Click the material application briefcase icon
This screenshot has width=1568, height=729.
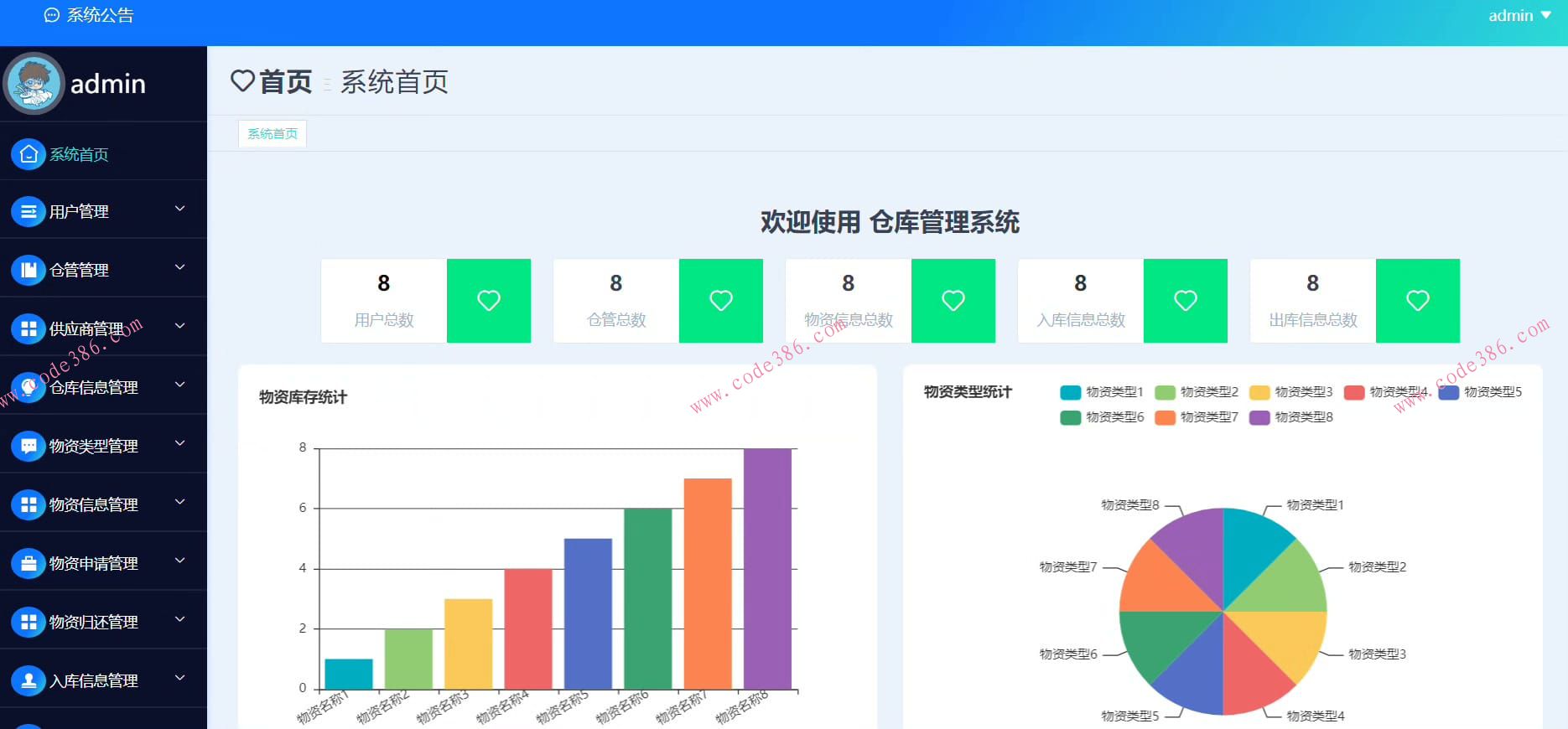pyautogui.click(x=29, y=563)
